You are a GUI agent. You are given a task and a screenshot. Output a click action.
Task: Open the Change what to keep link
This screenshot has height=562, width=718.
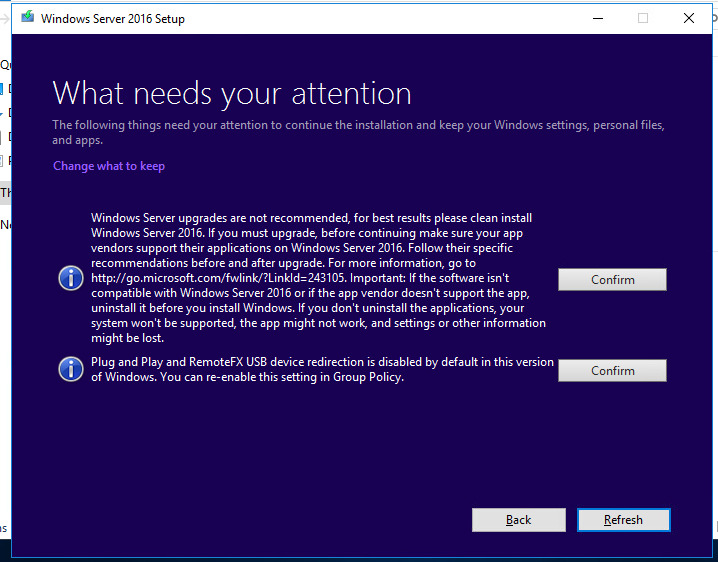click(109, 166)
